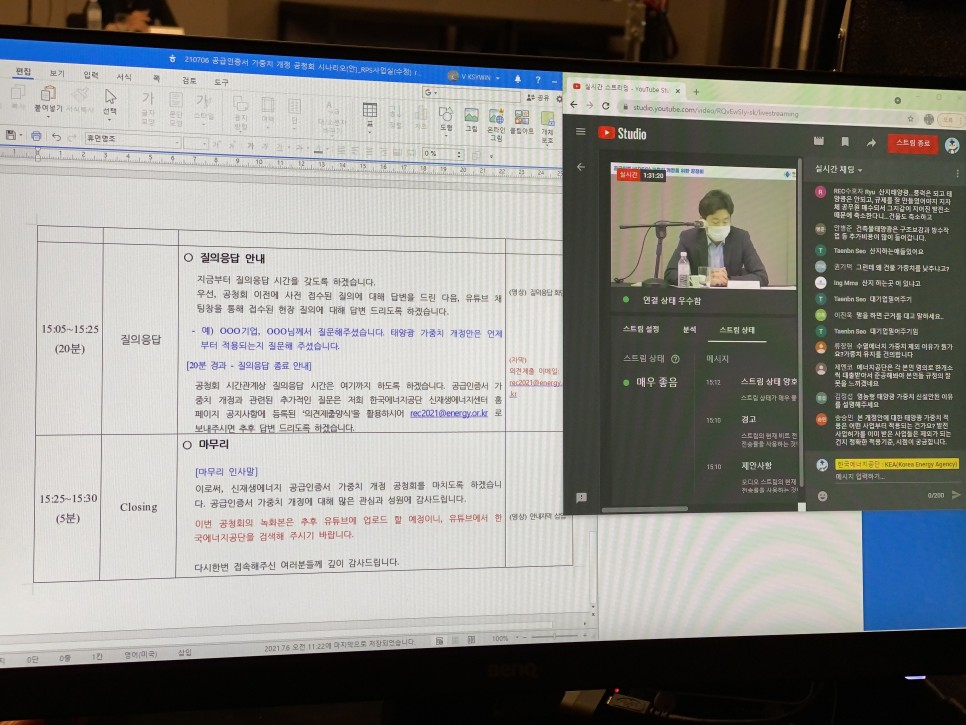Click Object Protect (개체 보호) icon
966x725 pixels.
pyautogui.click(x=547, y=118)
